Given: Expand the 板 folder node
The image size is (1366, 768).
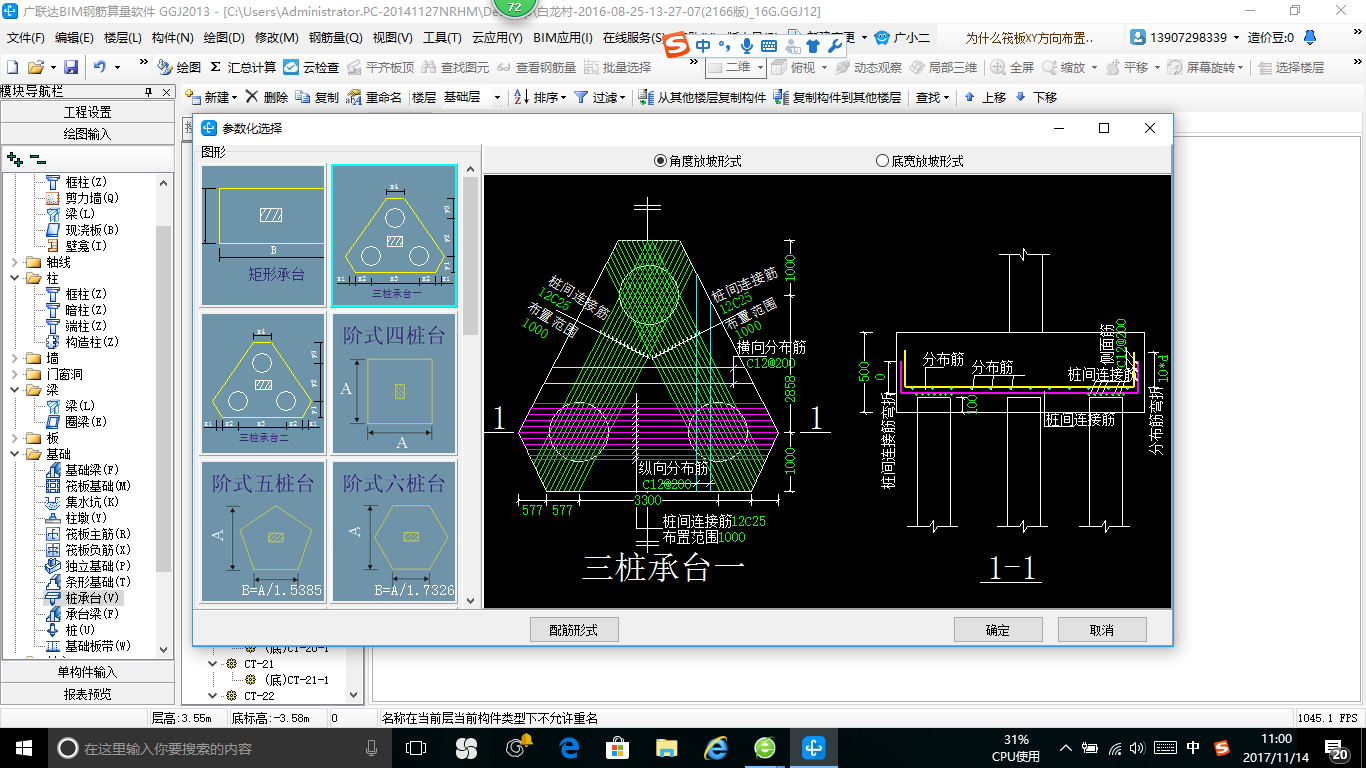Looking at the screenshot, I should (x=14, y=438).
